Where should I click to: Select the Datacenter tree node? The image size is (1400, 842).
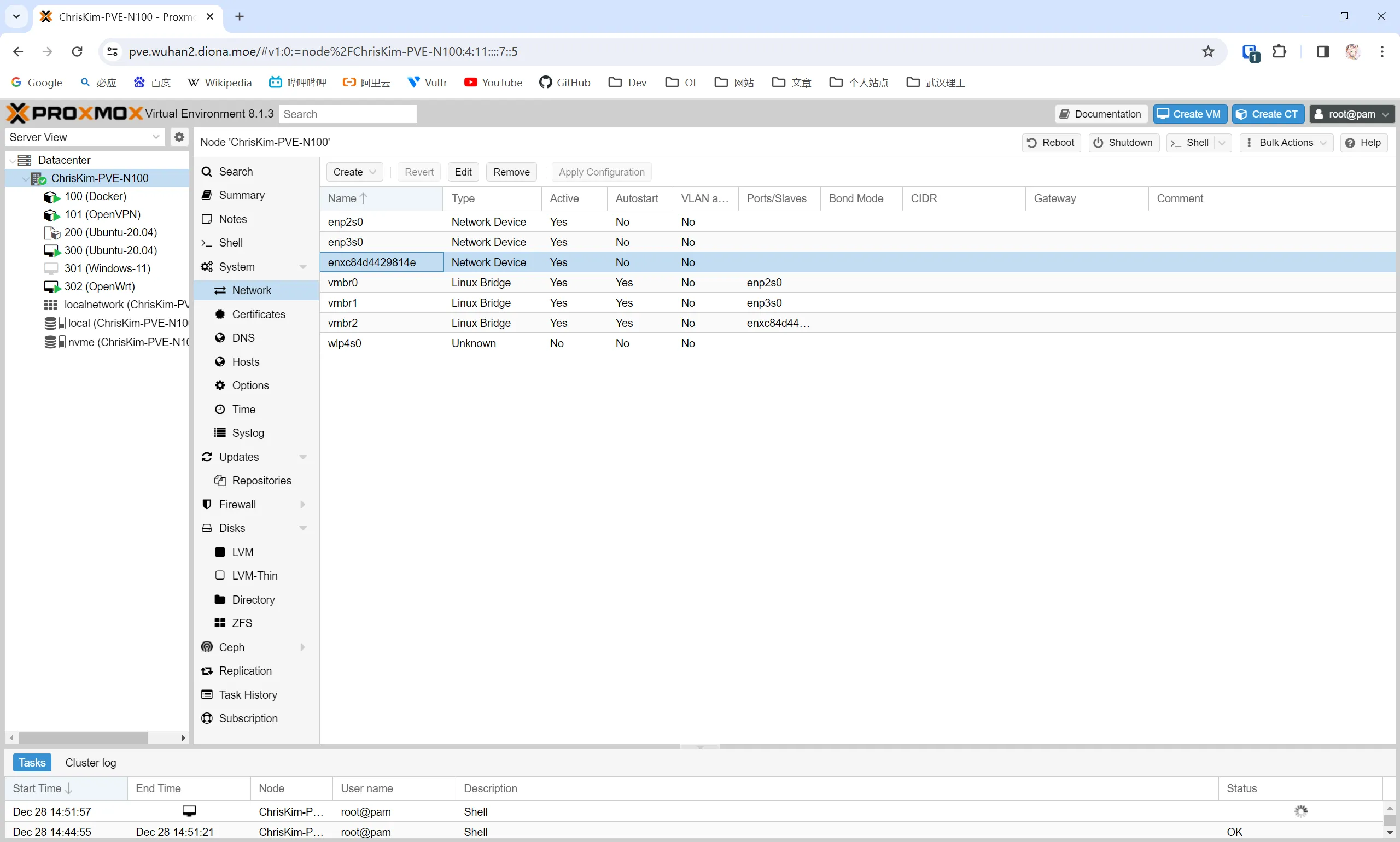click(64, 160)
